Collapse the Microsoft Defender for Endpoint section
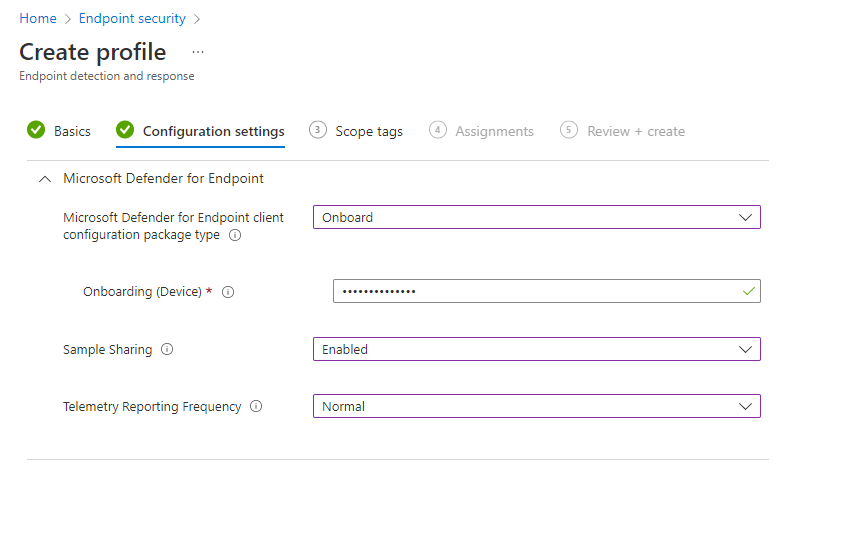860x536 pixels. coord(45,179)
